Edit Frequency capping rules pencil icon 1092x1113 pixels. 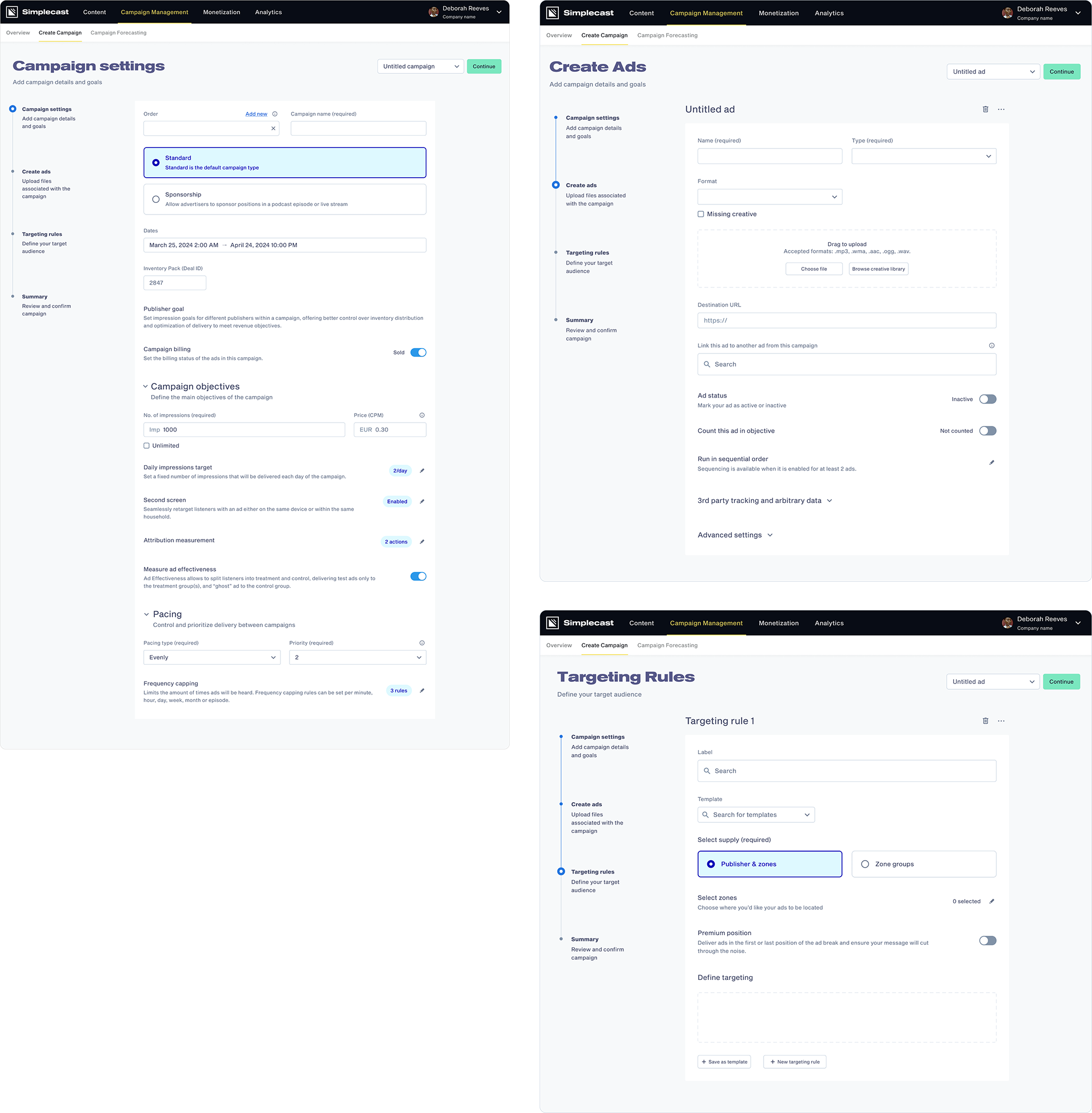[422, 690]
